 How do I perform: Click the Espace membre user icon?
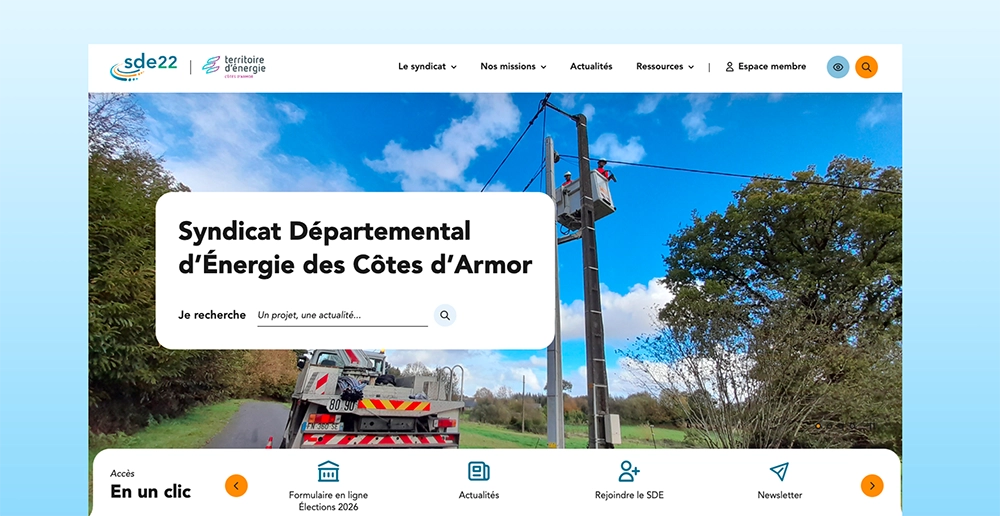point(730,66)
